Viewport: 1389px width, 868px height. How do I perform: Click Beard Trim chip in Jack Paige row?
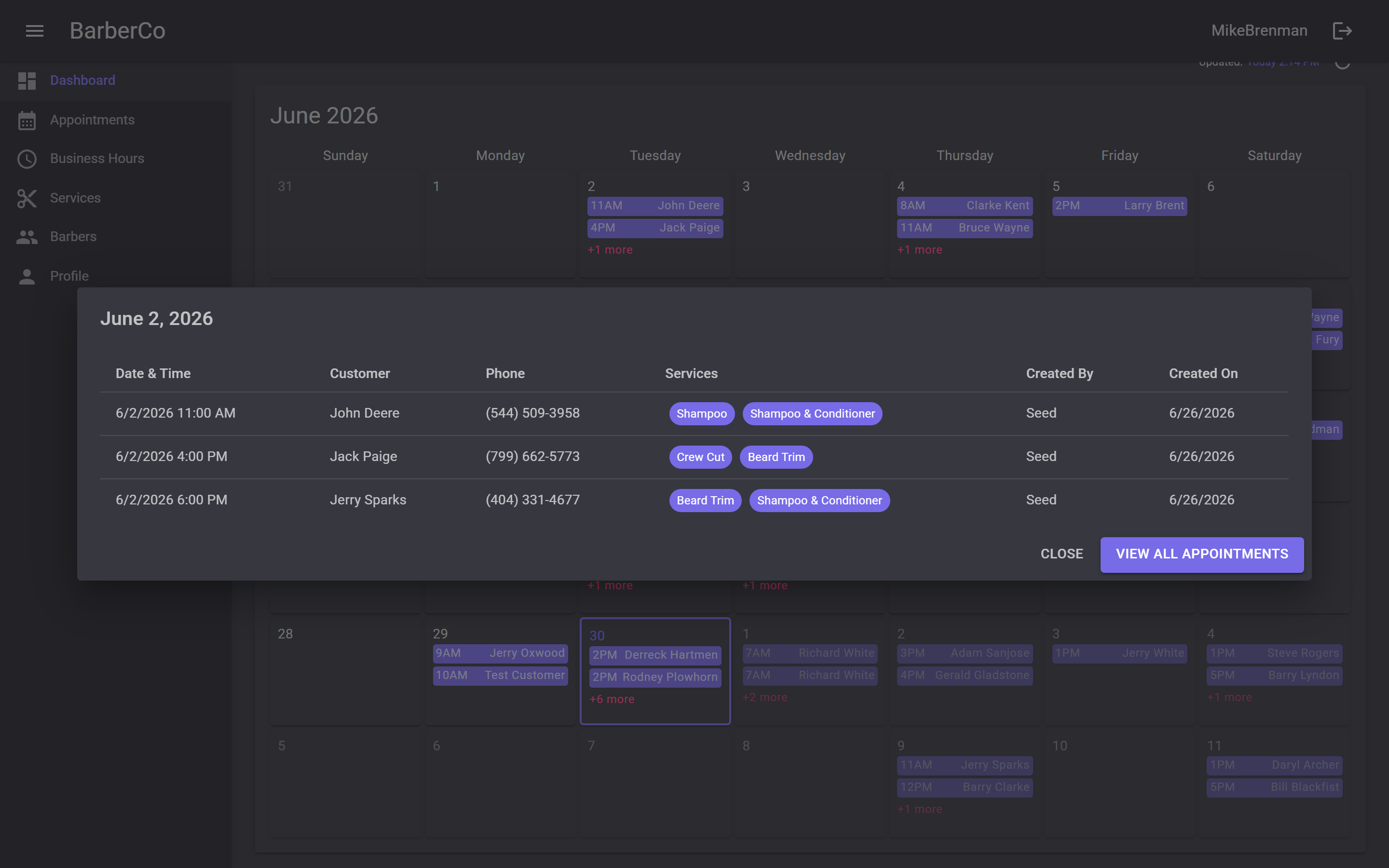click(776, 458)
